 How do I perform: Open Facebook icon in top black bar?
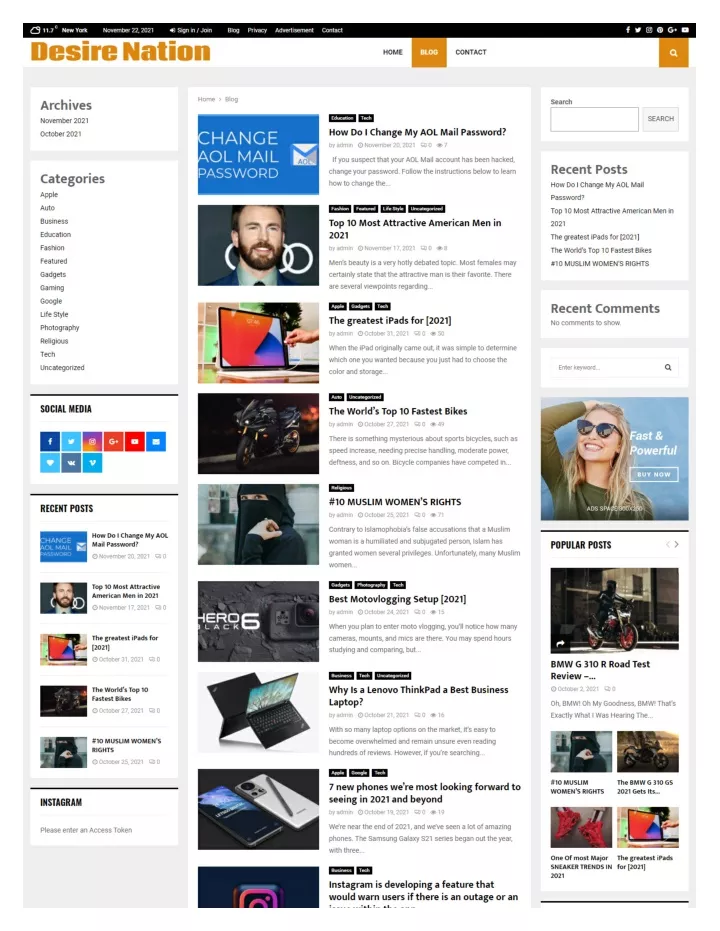coord(627,30)
